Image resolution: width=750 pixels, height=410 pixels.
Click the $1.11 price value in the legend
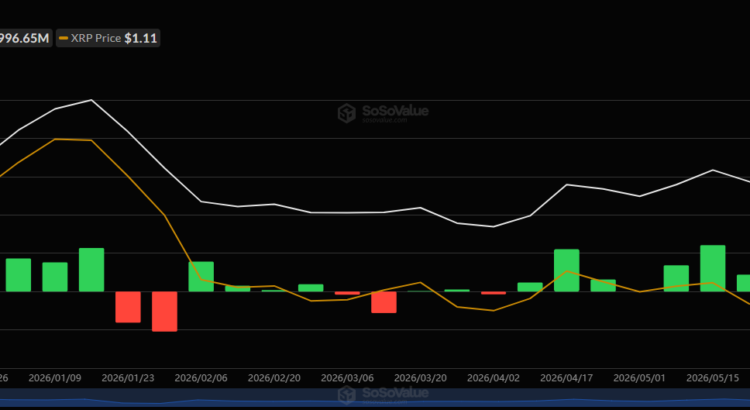tap(141, 38)
